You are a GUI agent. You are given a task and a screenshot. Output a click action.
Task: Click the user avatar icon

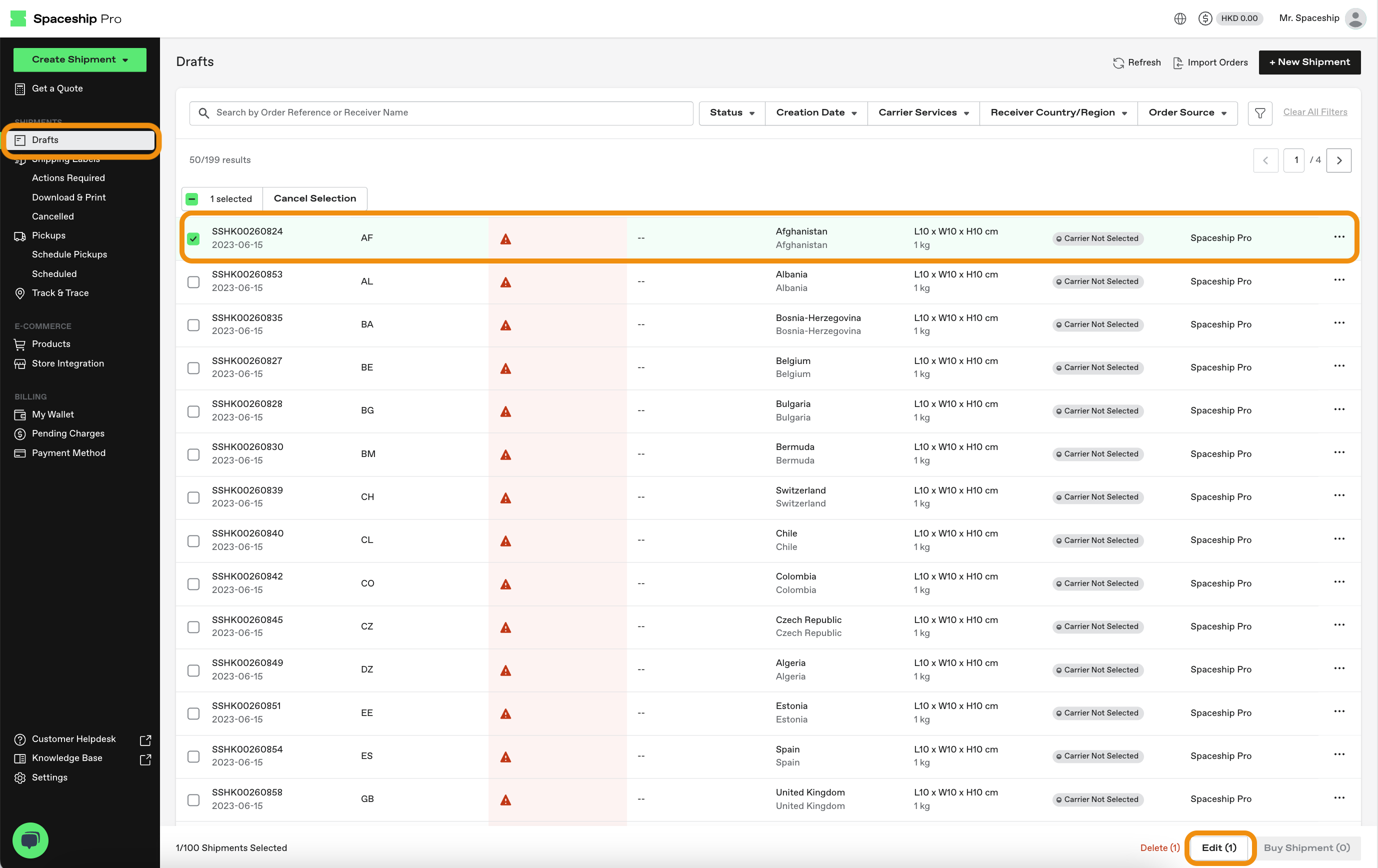[x=1354, y=18]
